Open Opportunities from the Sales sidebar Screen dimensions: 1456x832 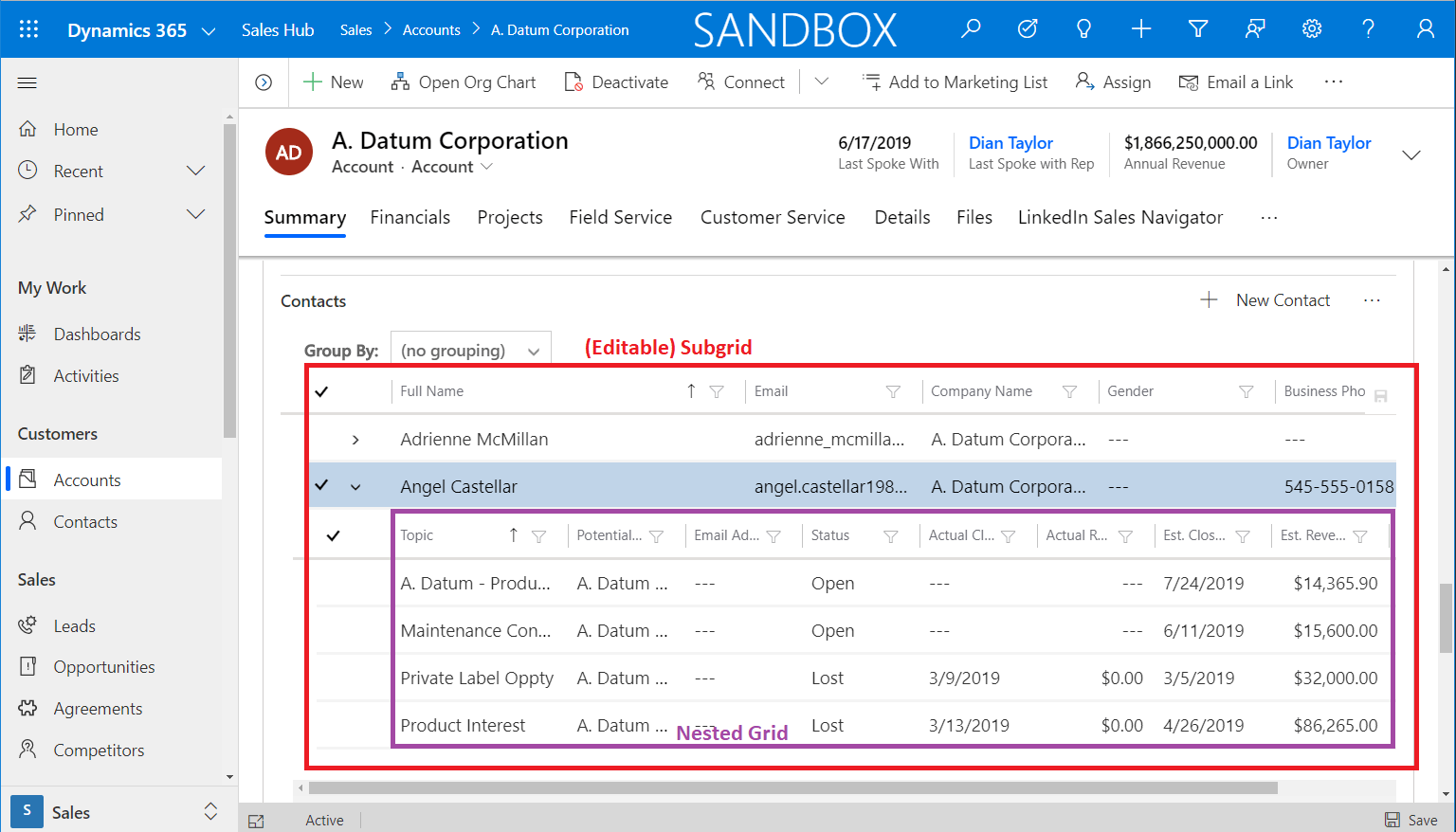[104, 666]
